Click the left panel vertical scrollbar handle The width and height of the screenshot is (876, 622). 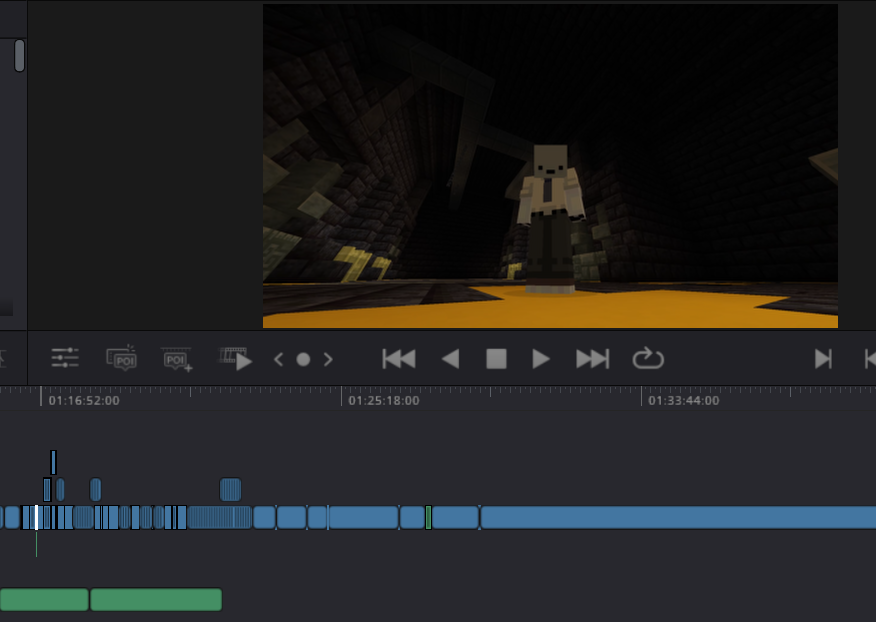point(20,55)
